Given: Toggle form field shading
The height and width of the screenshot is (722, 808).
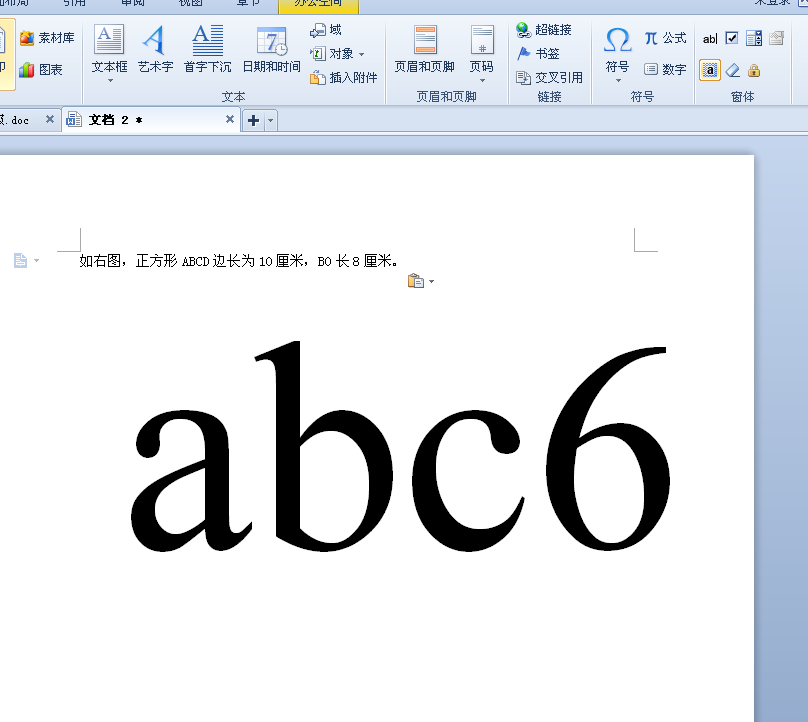Looking at the screenshot, I should [710, 70].
